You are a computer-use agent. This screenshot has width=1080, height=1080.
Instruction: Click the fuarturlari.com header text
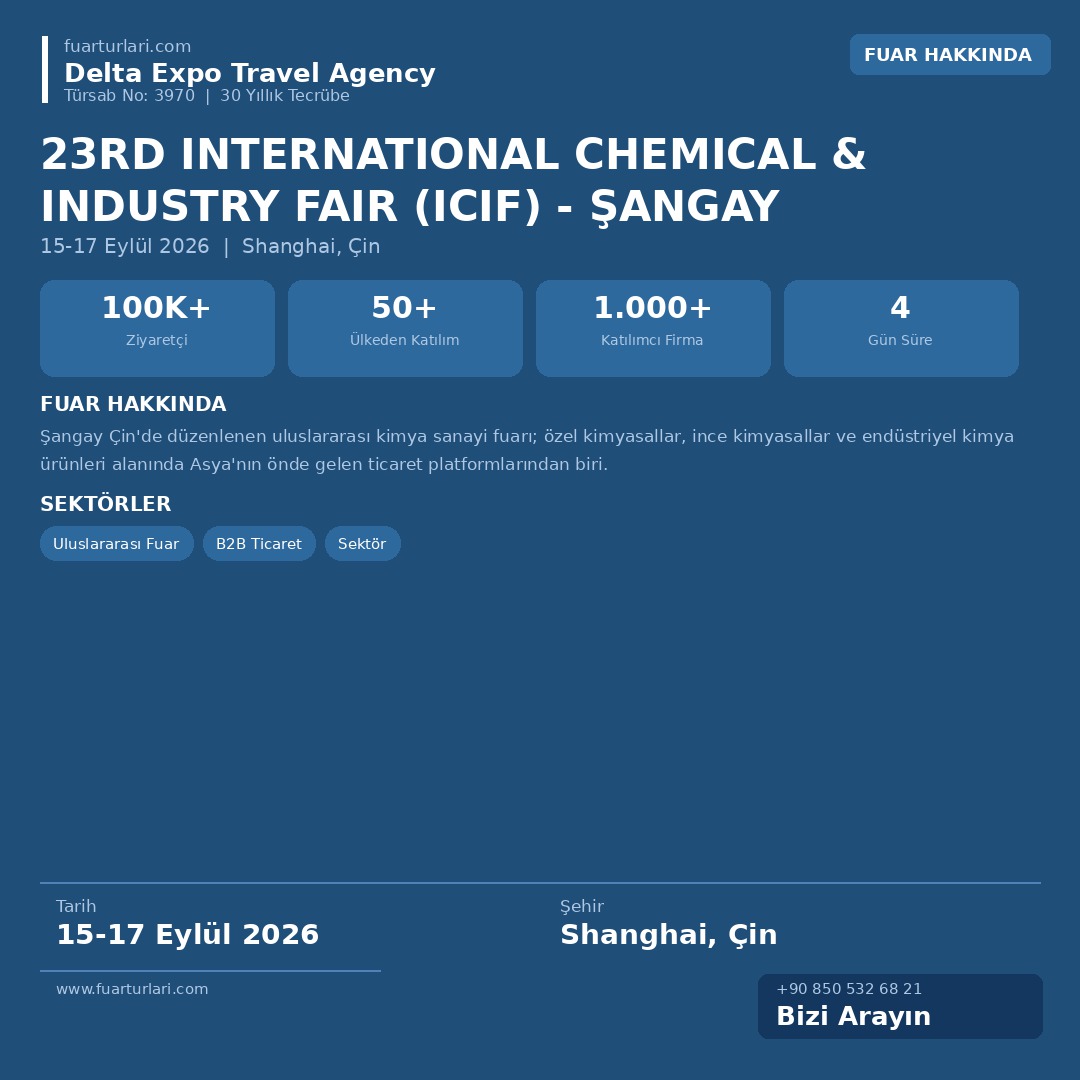[127, 46]
